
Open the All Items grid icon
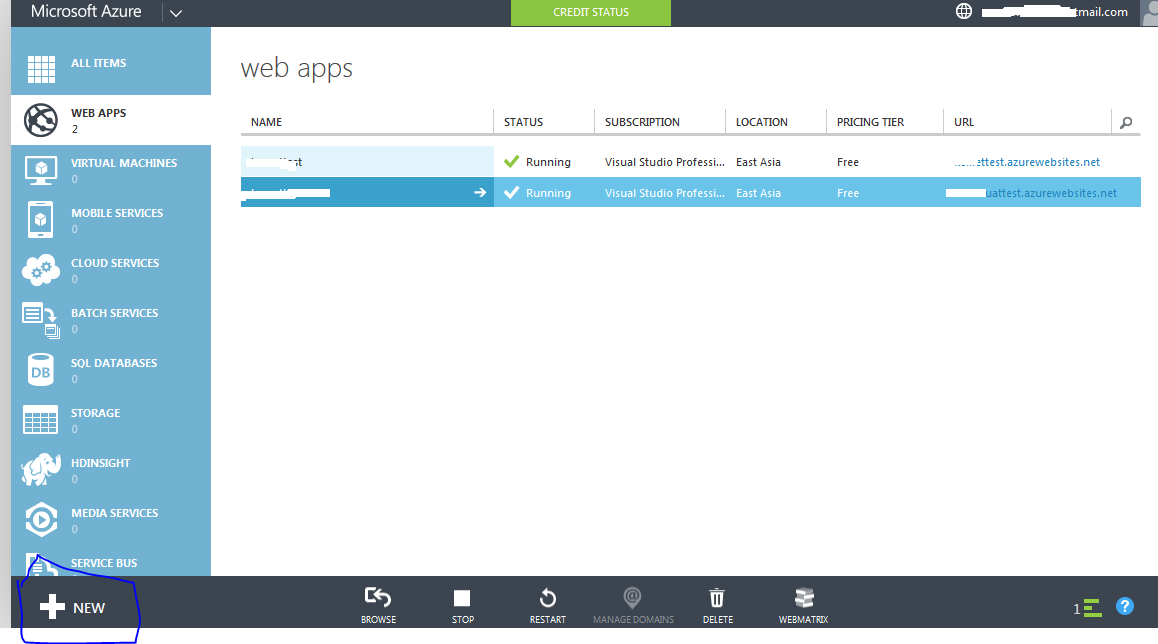click(41, 69)
